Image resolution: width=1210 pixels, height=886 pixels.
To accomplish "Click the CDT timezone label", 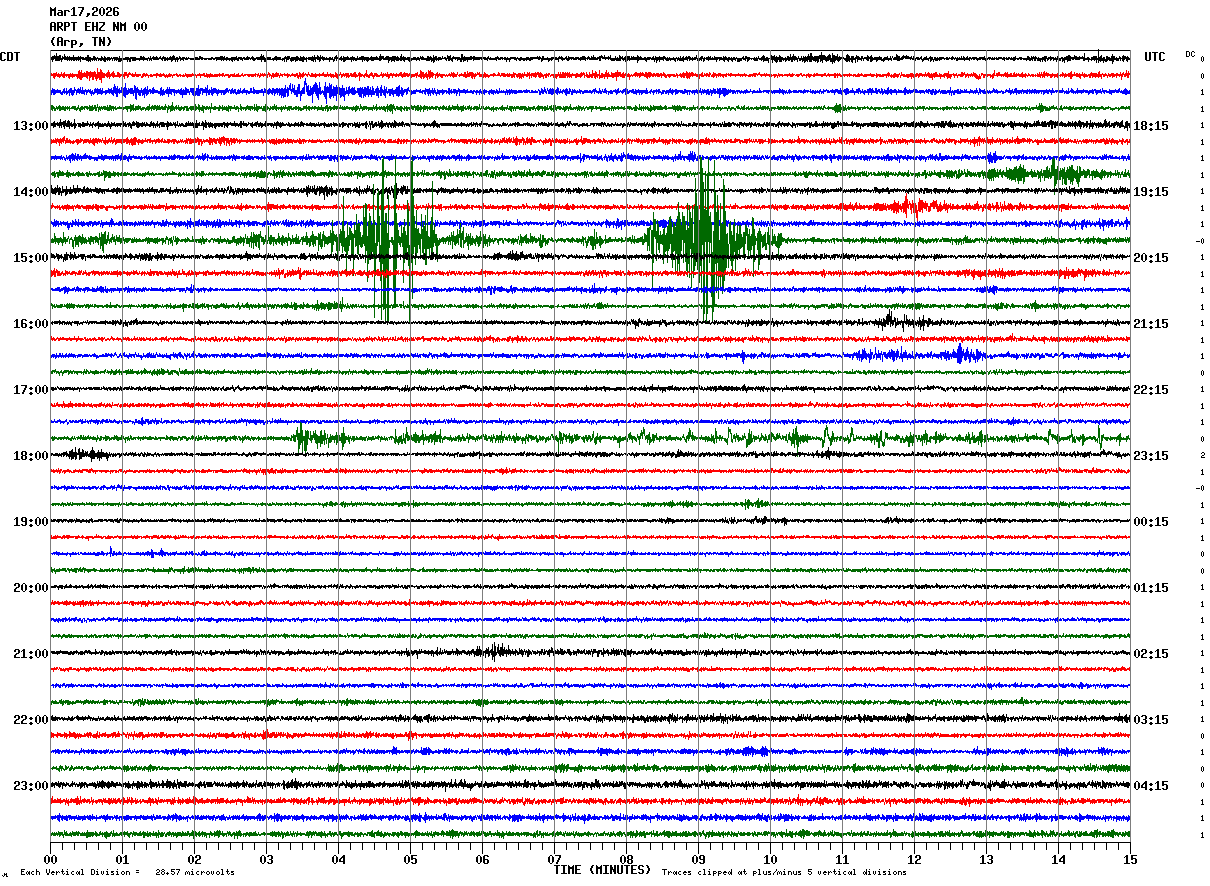I will pos(10,57).
